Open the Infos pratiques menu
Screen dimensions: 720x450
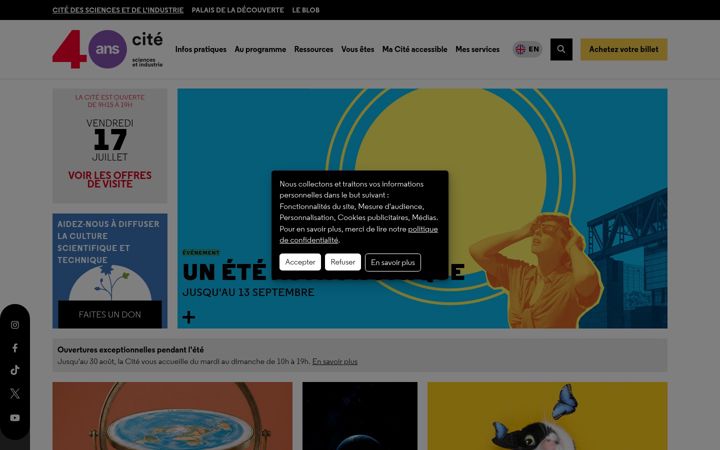click(x=201, y=49)
